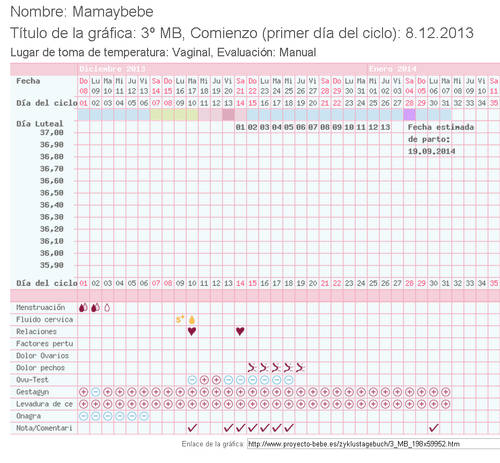Viewport: 500px width, 463px height.
Task: Click the 'Fluido cervica' row label
Action: pyautogui.click(x=44, y=319)
